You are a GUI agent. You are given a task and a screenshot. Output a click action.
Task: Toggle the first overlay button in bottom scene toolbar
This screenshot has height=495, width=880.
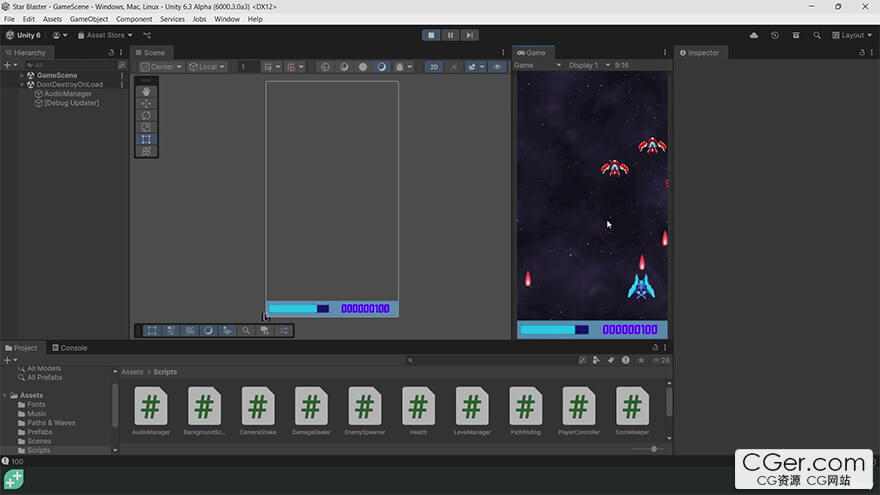[x=152, y=331]
